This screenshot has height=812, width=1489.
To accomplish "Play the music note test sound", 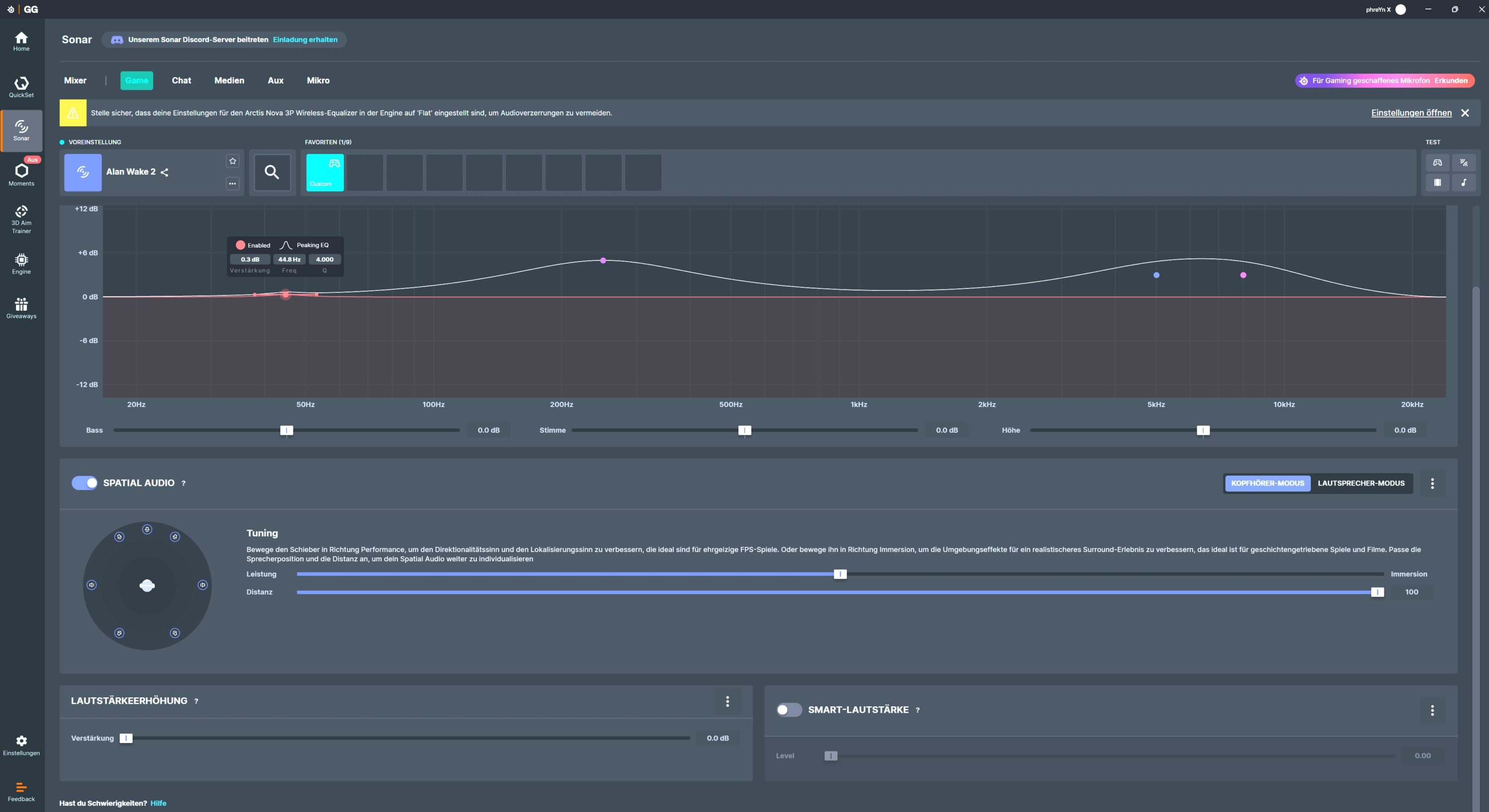I will click(x=1464, y=183).
